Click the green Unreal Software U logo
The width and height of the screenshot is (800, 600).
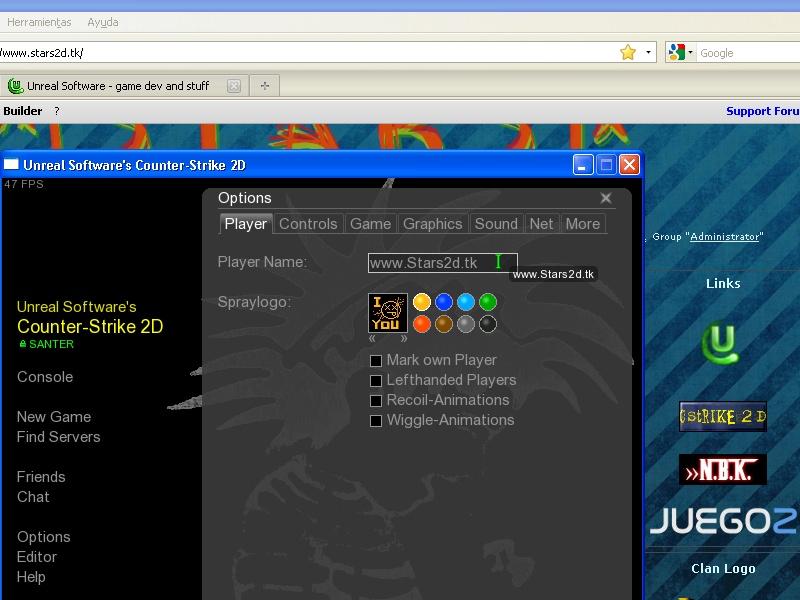(x=720, y=342)
